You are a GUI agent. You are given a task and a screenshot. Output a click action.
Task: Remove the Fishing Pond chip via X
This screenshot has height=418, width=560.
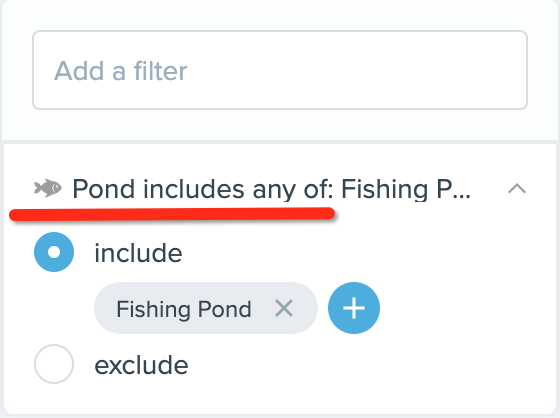coord(284,308)
